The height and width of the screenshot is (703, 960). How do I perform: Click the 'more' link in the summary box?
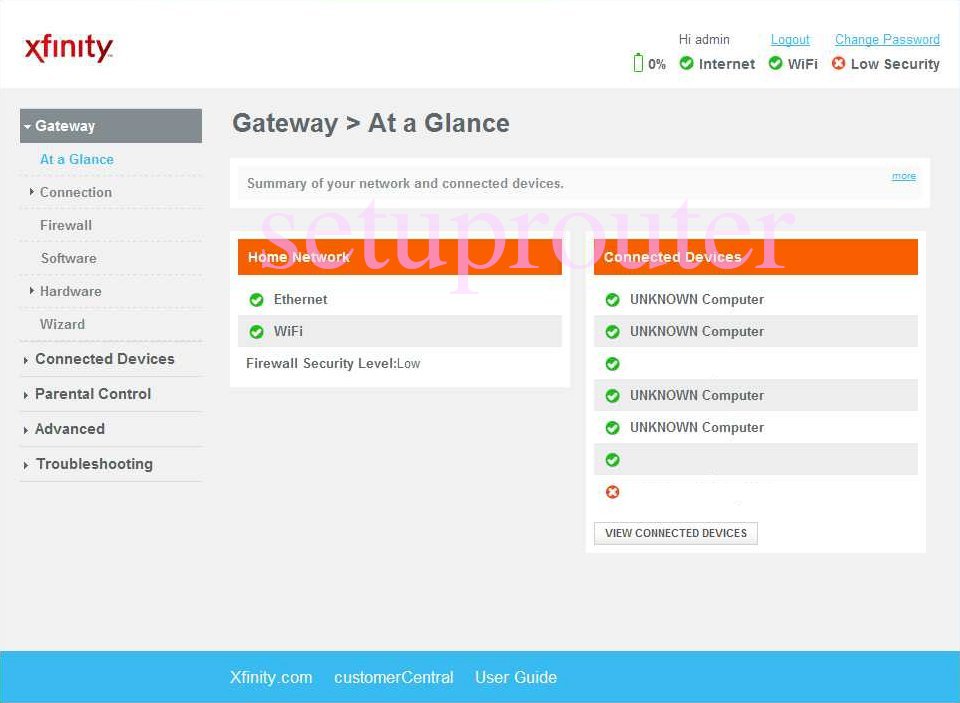pyautogui.click(x=904, y=176)
